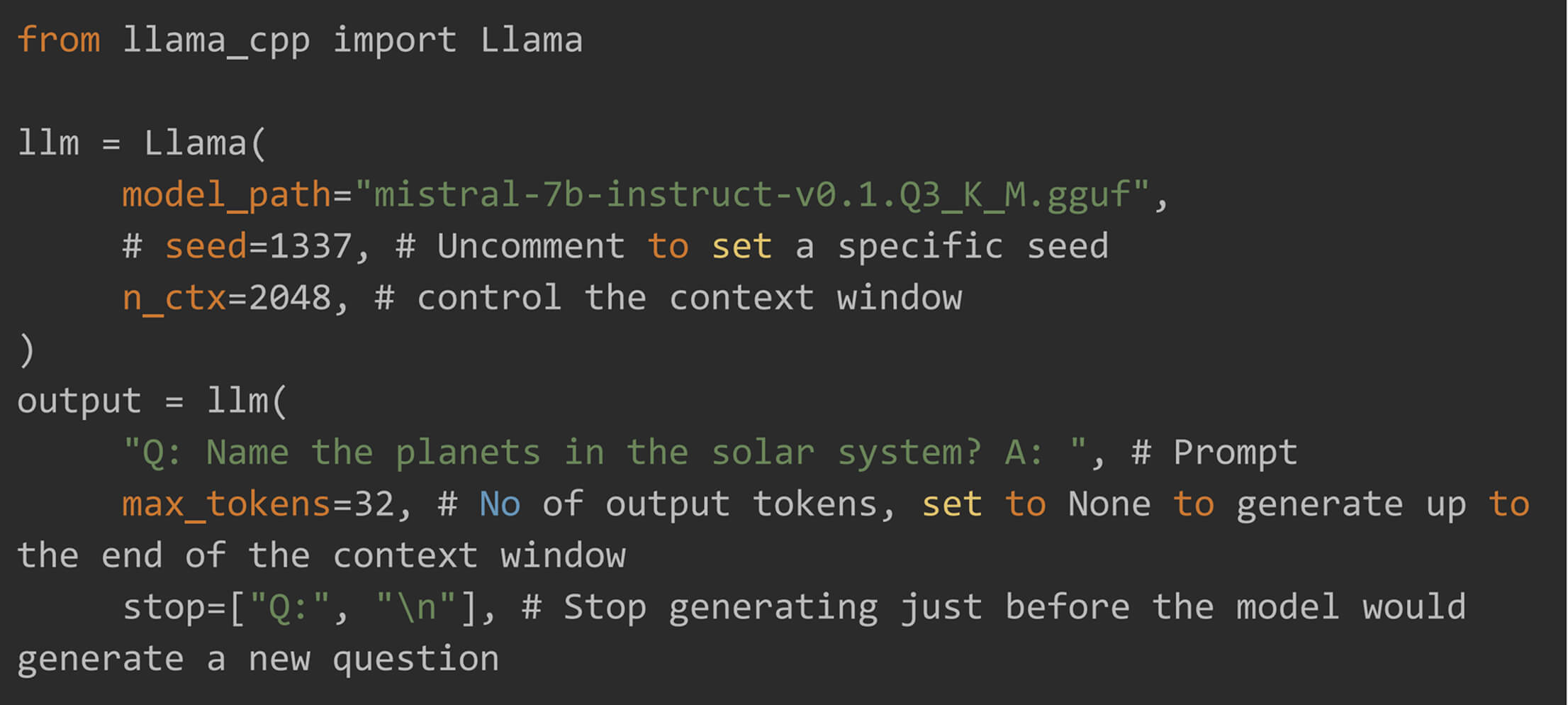Click the word "Uncomment" in the seed comment
The image size is (1568, 705).
530,247
